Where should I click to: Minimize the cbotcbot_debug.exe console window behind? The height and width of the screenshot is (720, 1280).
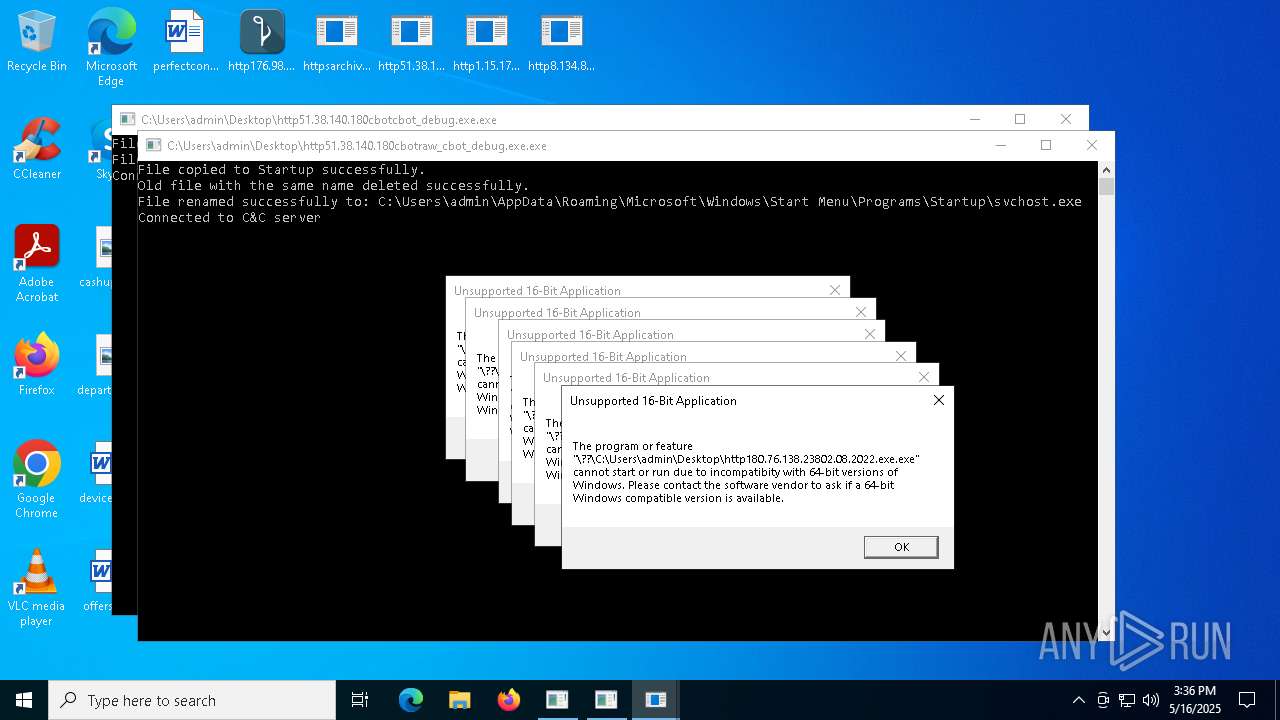click(974, 119)
